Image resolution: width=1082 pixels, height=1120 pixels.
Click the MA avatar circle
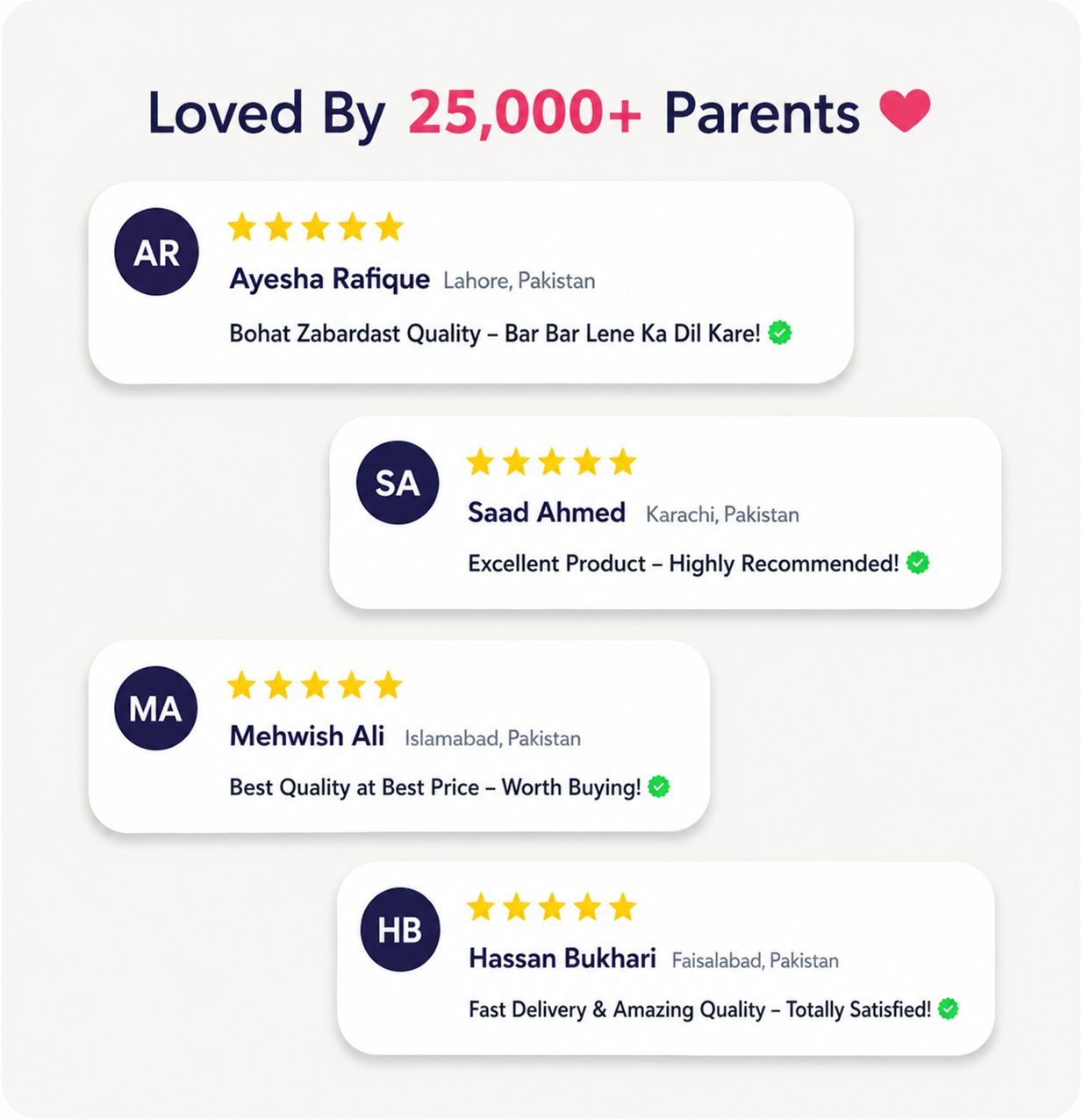coord(156,708)
